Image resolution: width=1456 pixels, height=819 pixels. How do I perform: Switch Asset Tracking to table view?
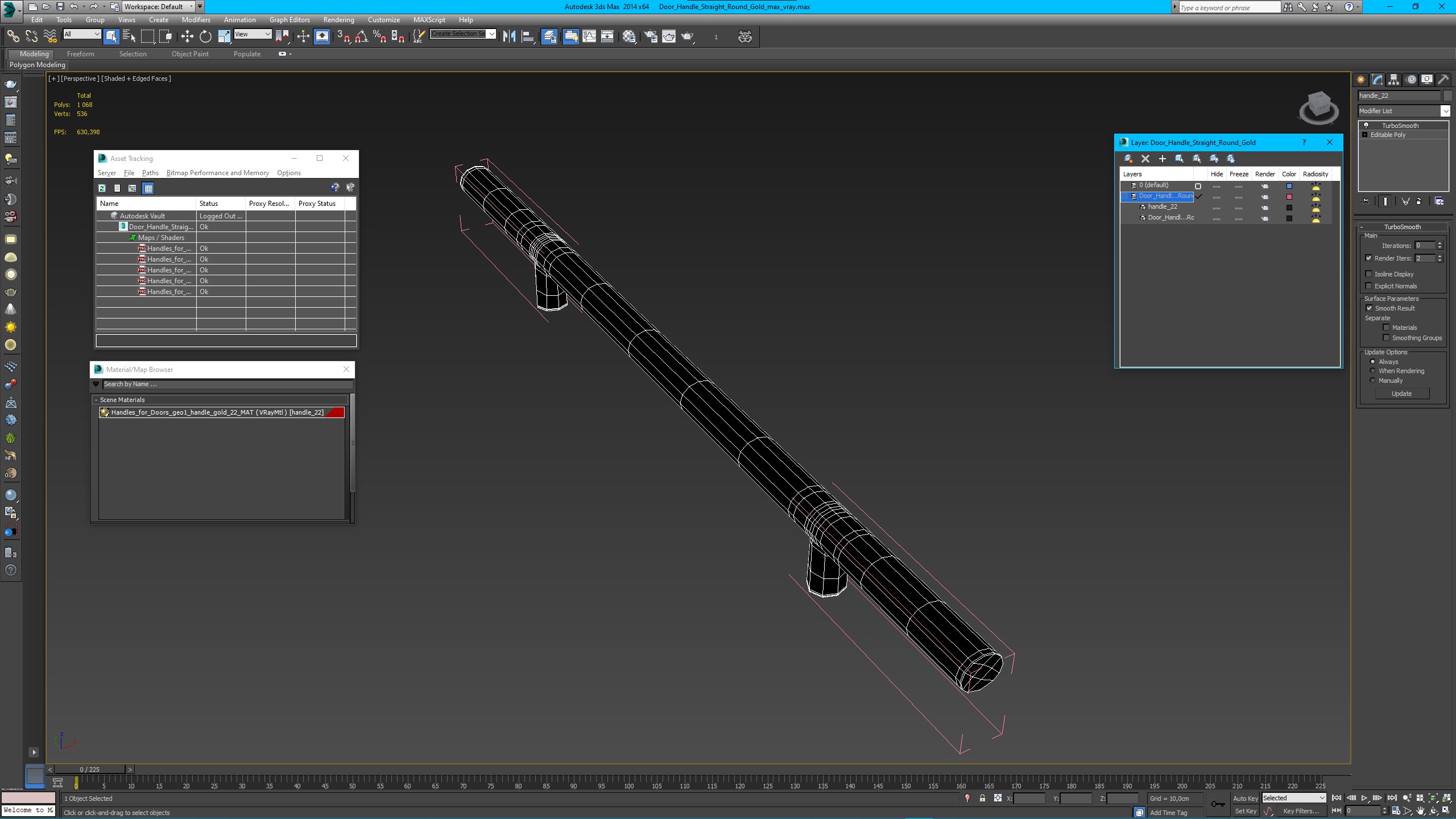coord(148,188)
